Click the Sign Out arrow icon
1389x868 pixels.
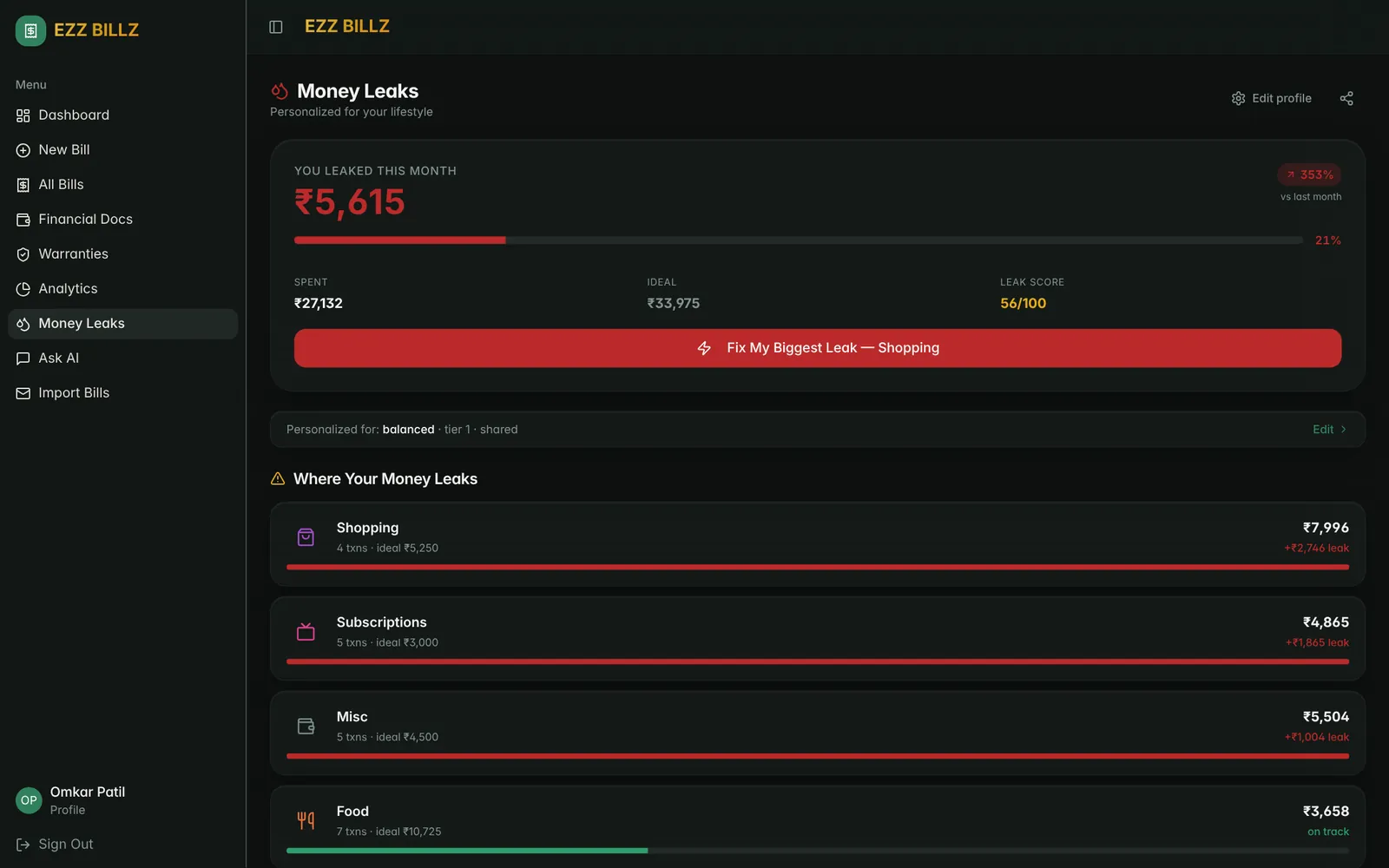(x=23, y=845)
